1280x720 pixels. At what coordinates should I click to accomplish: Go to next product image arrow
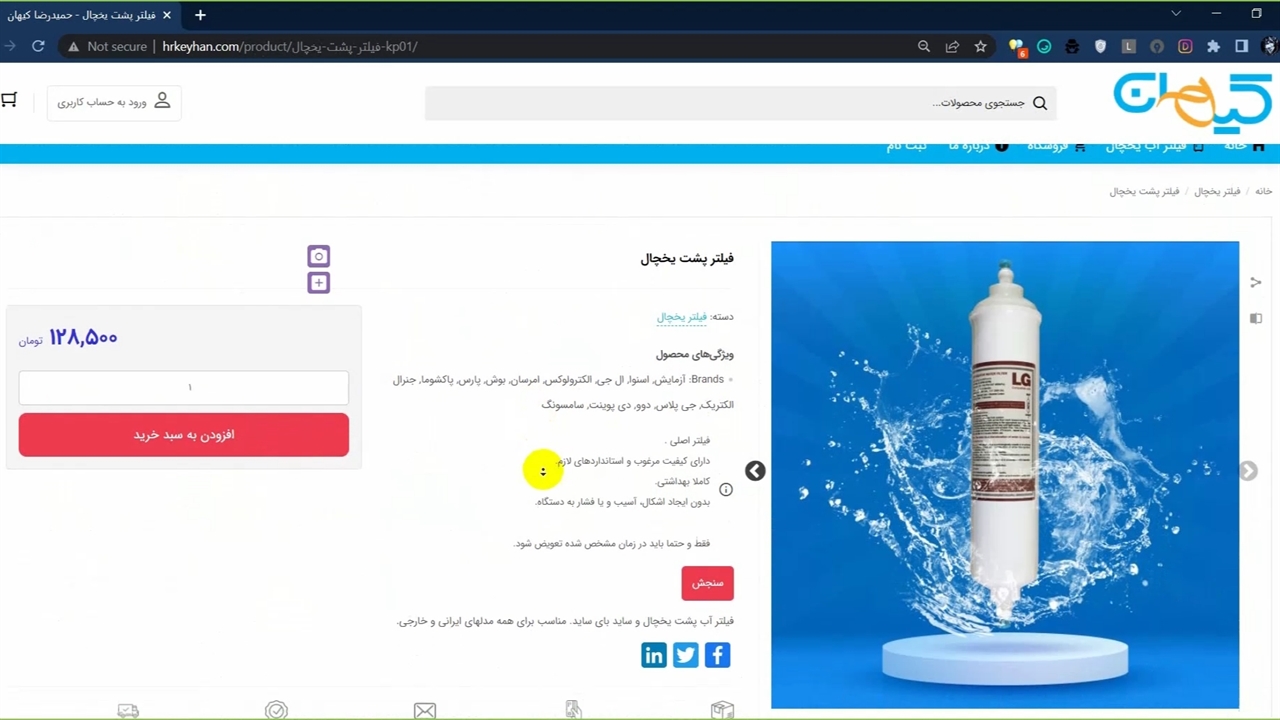click(x=1248, y=471)
